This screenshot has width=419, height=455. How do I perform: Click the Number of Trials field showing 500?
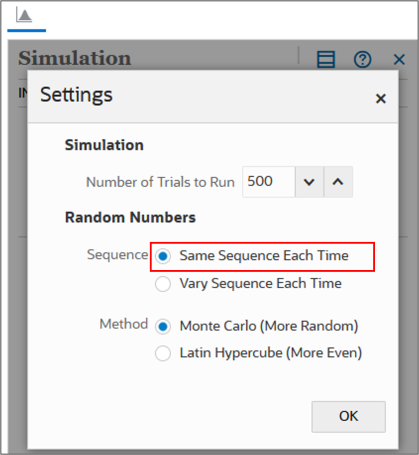269,182
